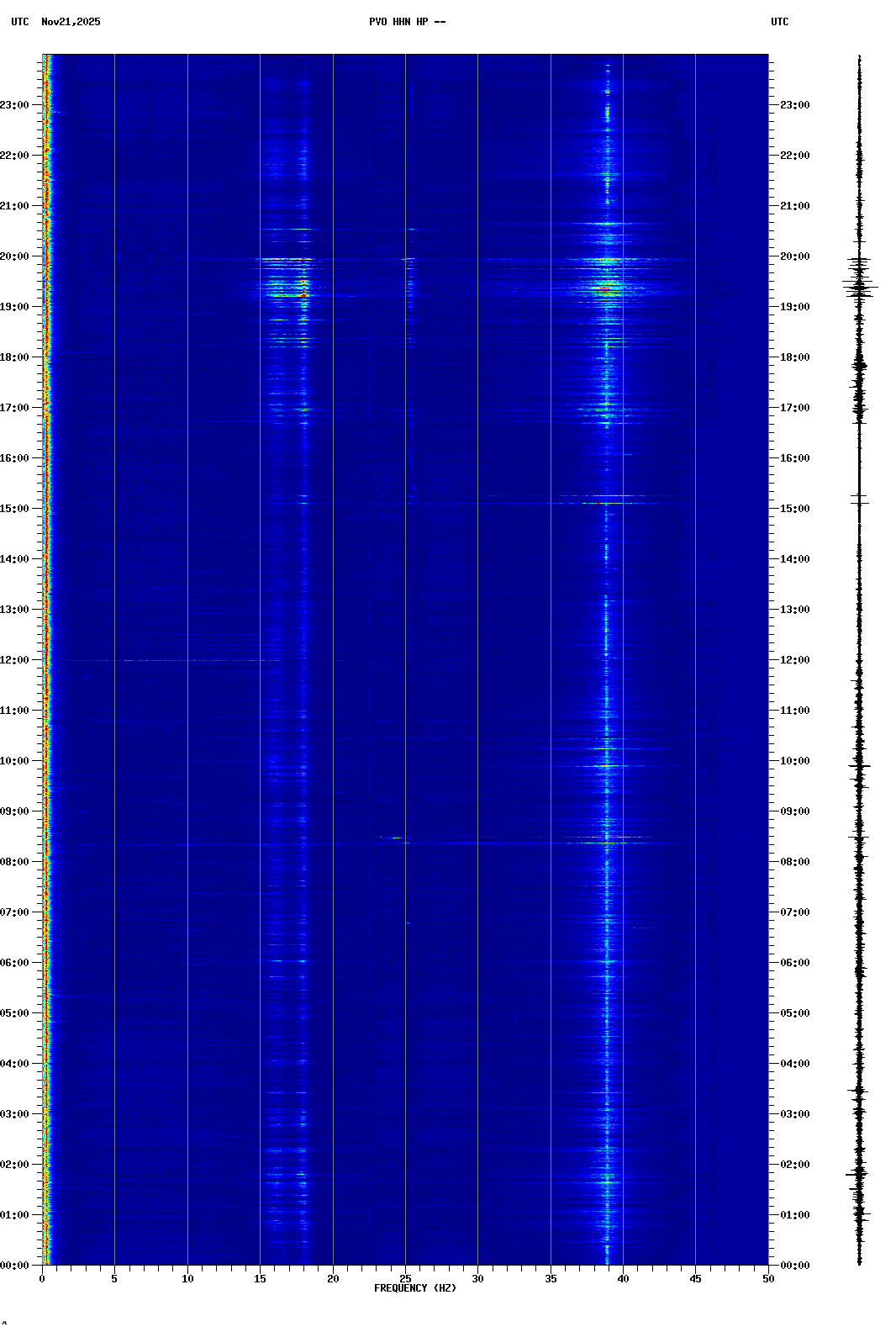
Task: Click the seismogram waveform burst near 19:20
Action: pyautogui.click(x=859, y=287)
